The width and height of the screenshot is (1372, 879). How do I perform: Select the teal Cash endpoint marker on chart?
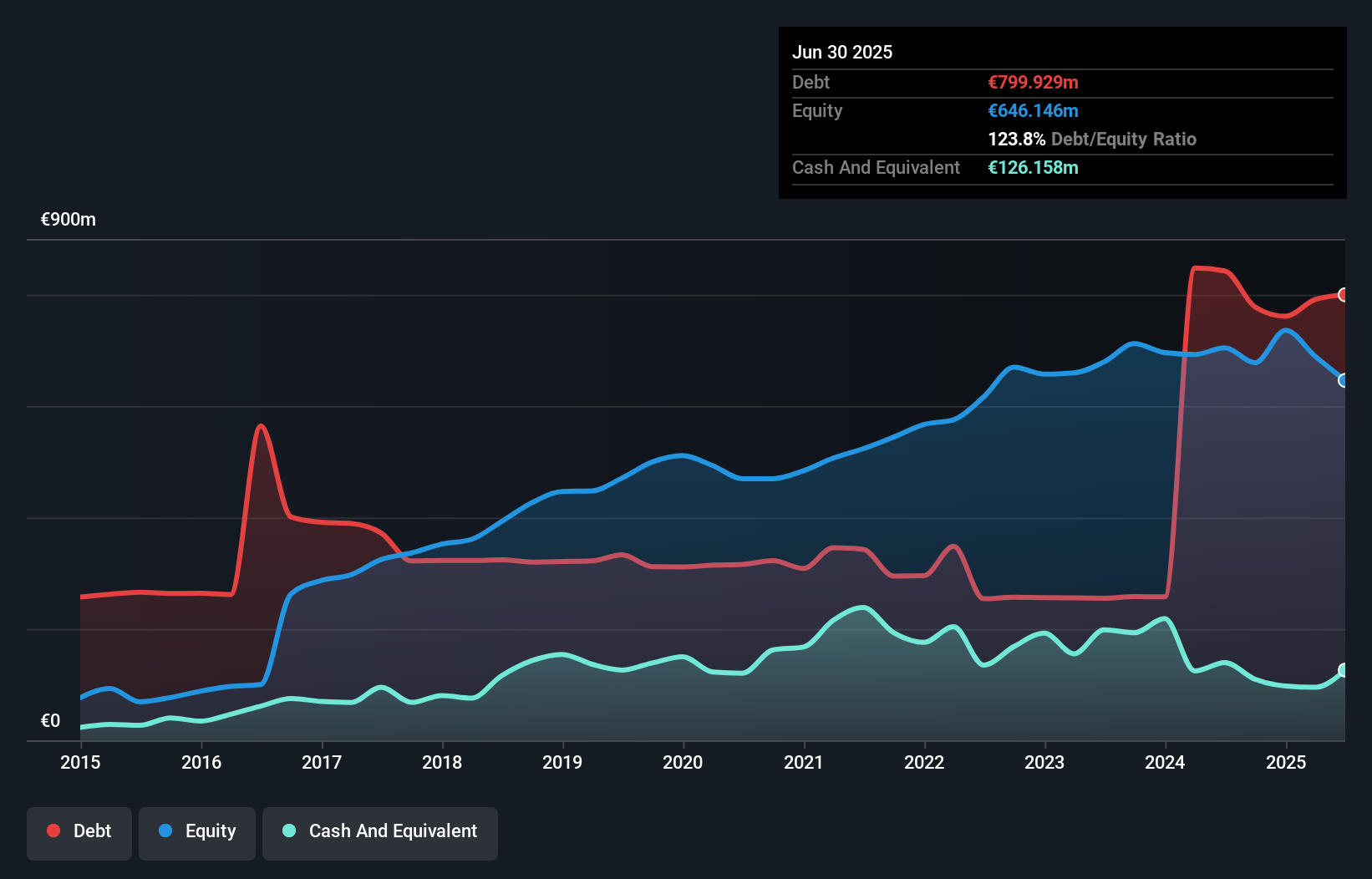1344,669
